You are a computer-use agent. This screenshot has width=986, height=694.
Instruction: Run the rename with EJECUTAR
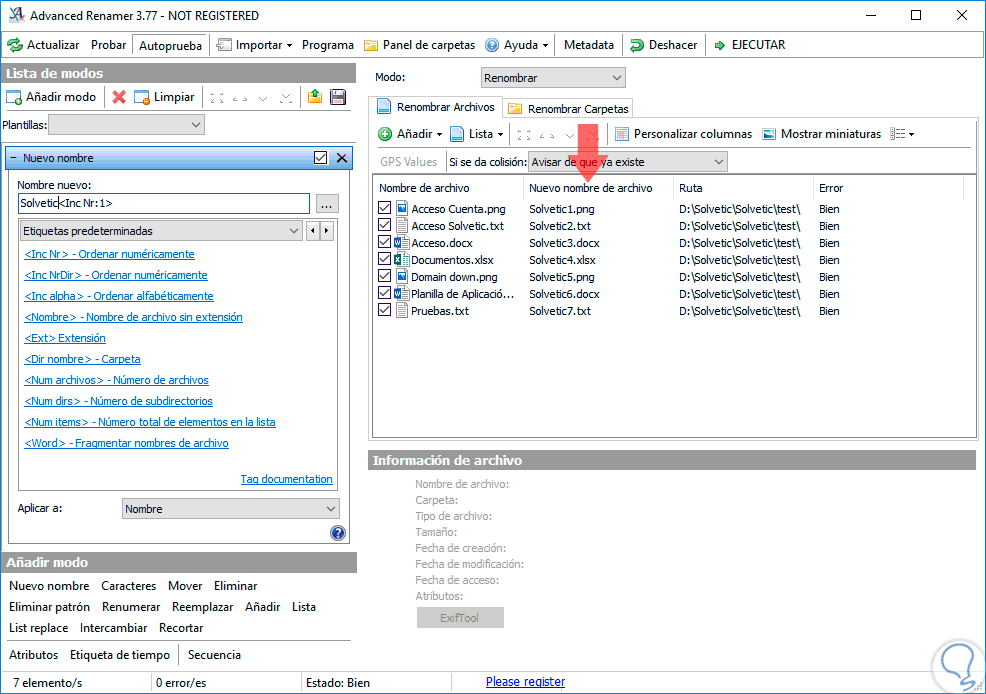click(x=750, y=45)
